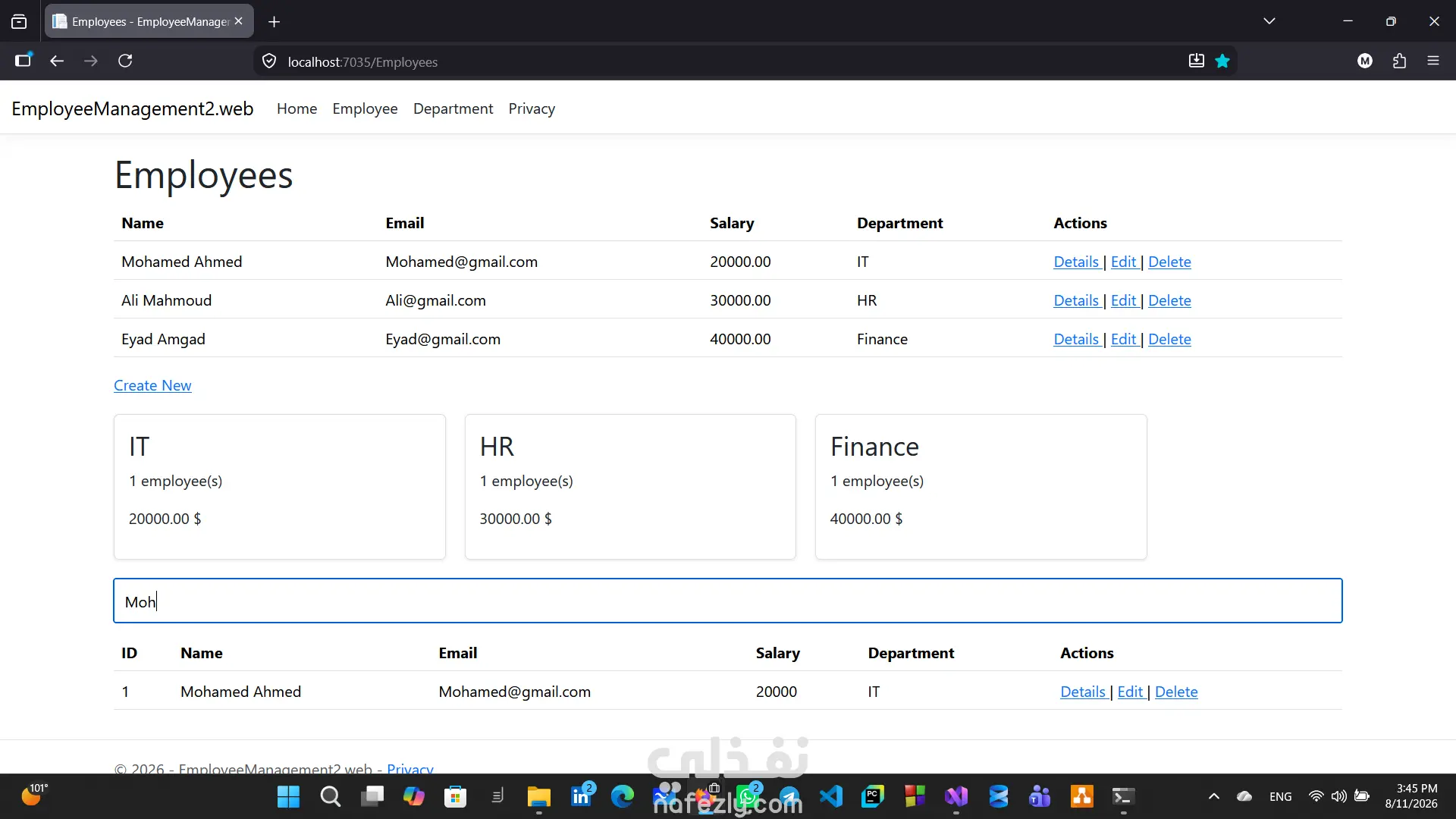
Task: Open Details in the search results row
Action: coord(1083,692)
